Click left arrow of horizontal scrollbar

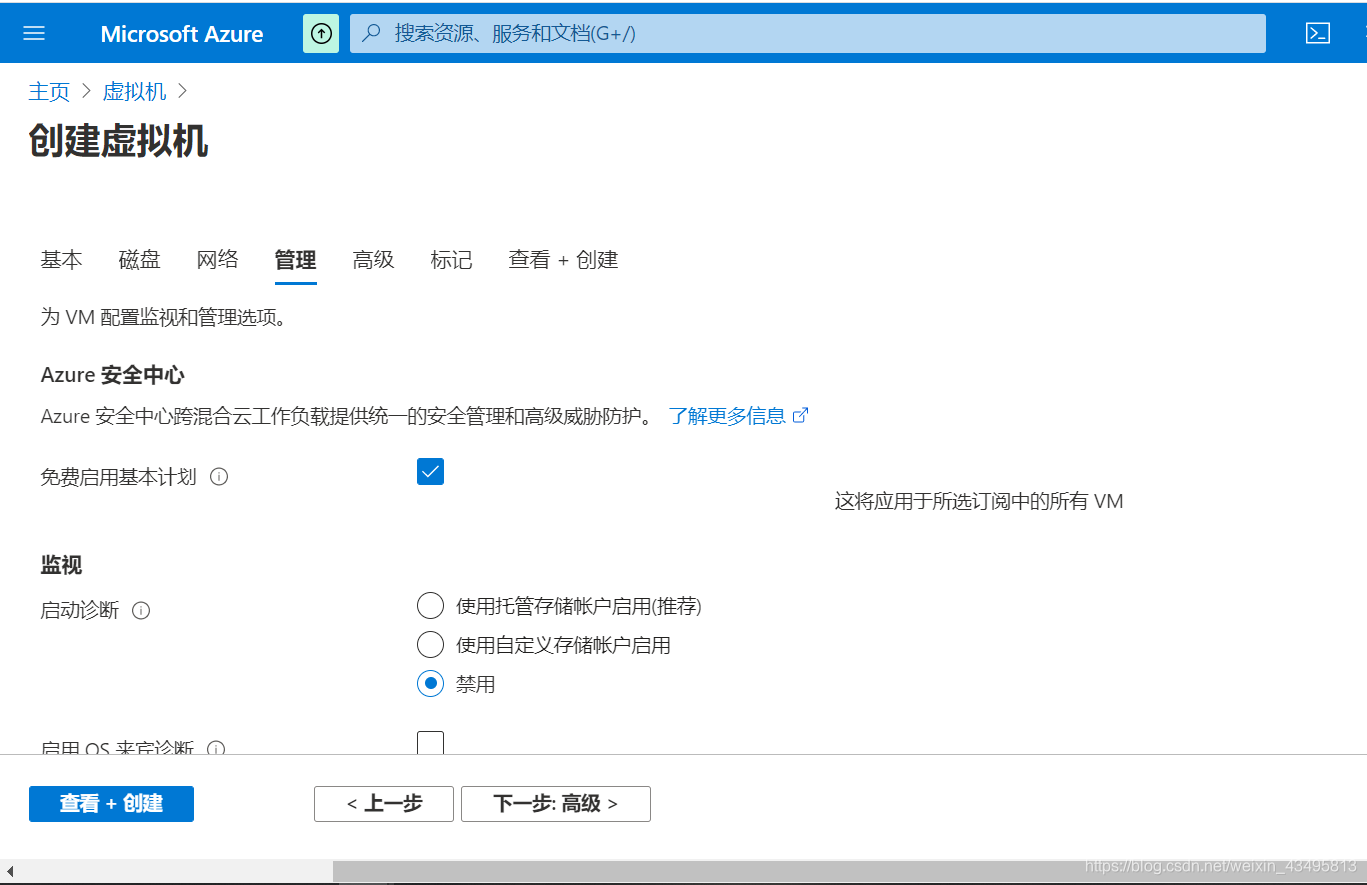[10, 871]
